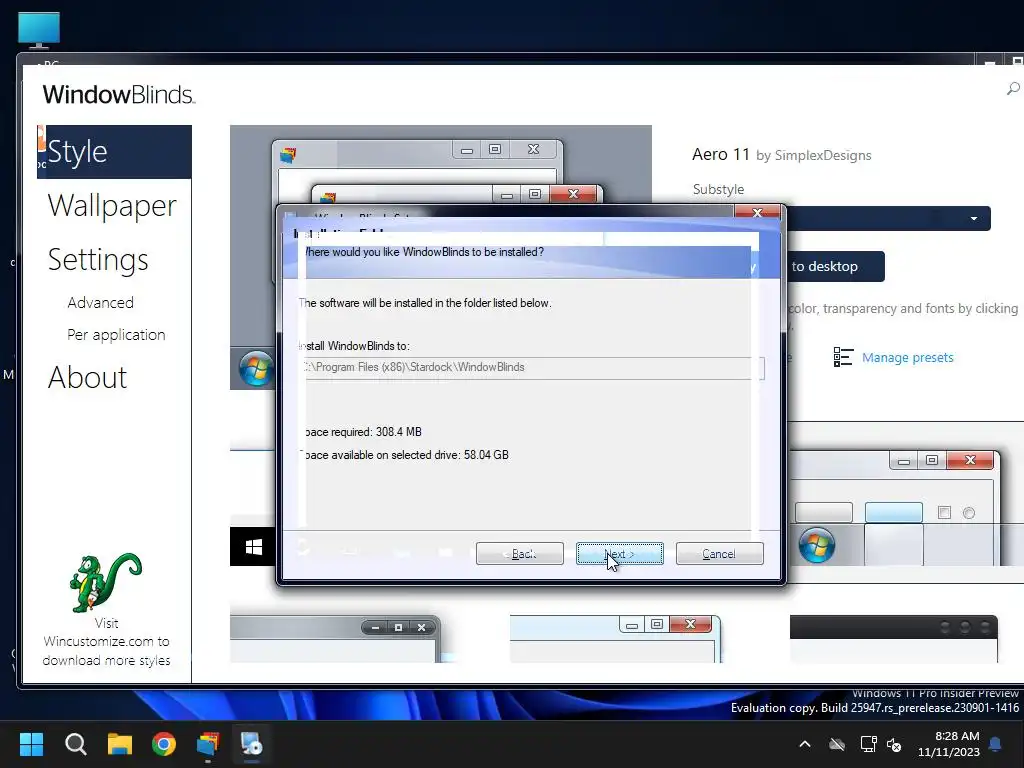1024x768 pixels.
Task: Cancel the WindowBlinds installation
Action: pos(720,554)
